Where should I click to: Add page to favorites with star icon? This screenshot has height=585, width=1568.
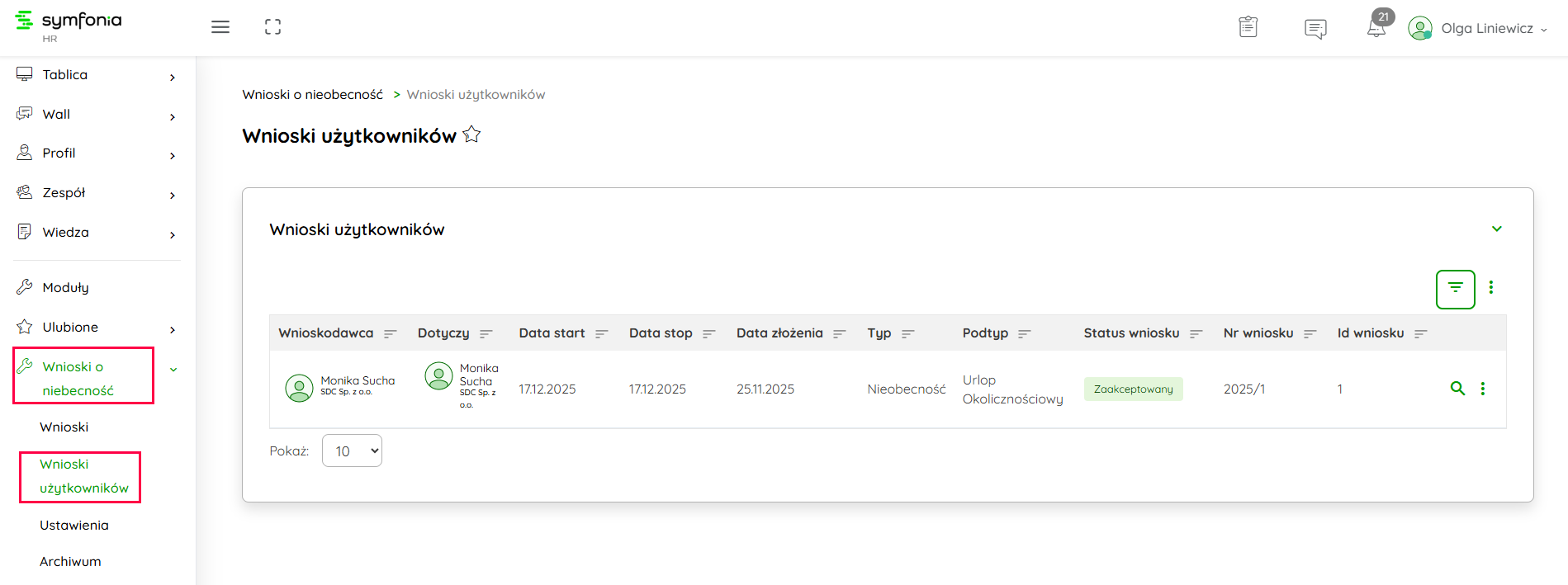471,134
